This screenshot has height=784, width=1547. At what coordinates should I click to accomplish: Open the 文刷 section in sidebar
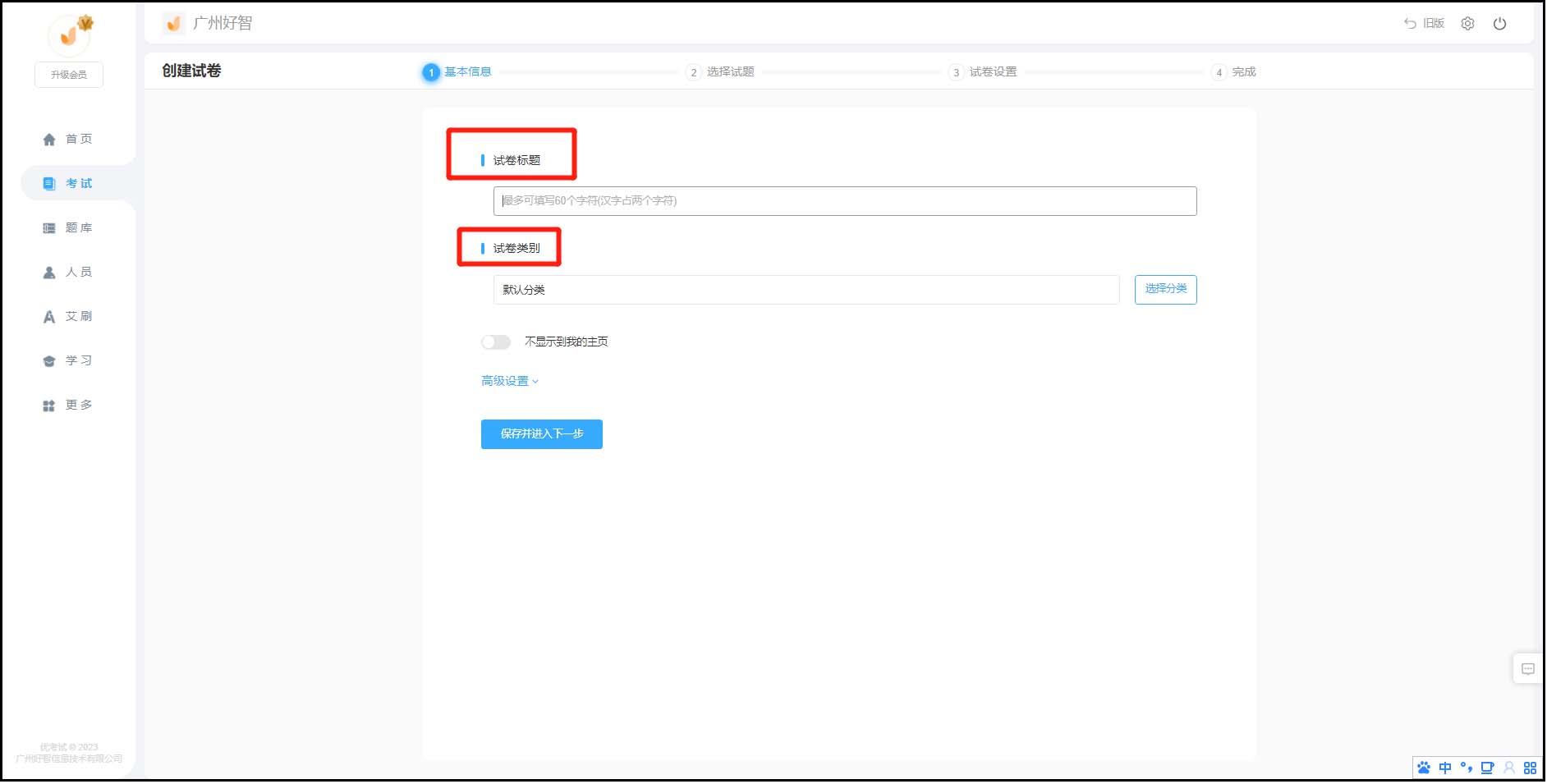click(68, 316)
